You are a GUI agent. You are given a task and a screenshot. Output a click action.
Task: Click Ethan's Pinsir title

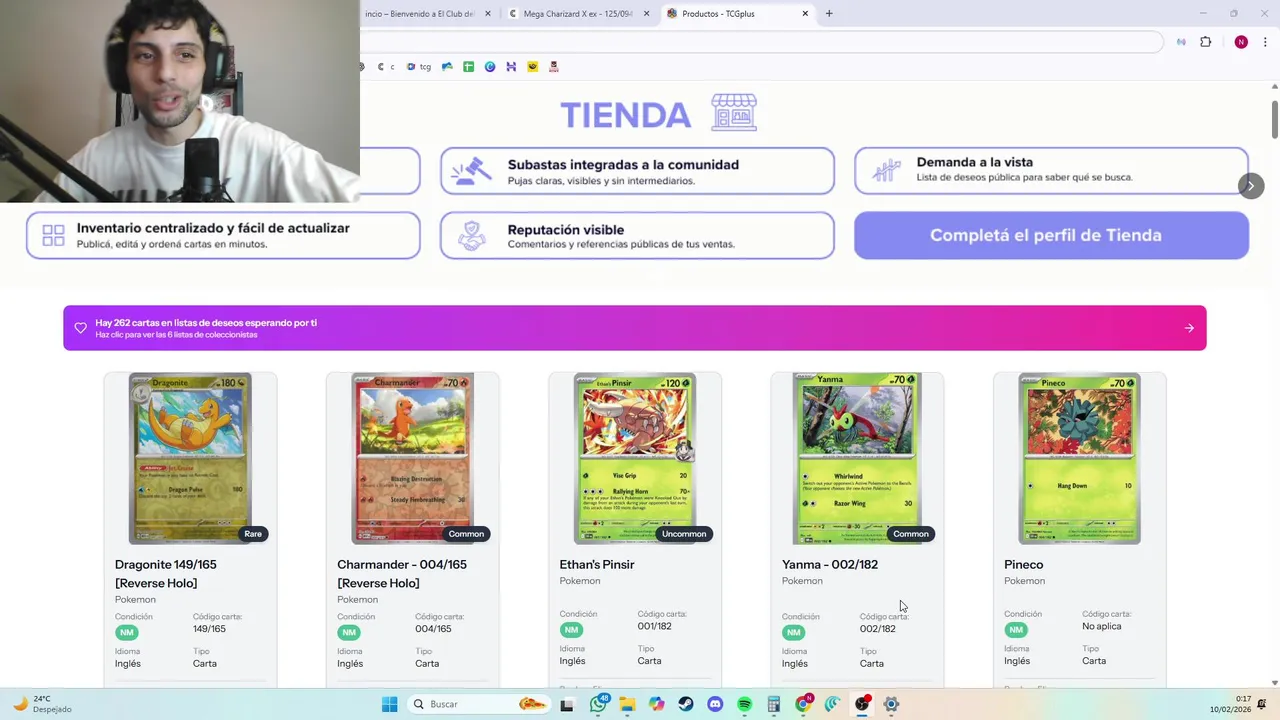(597, 565)
